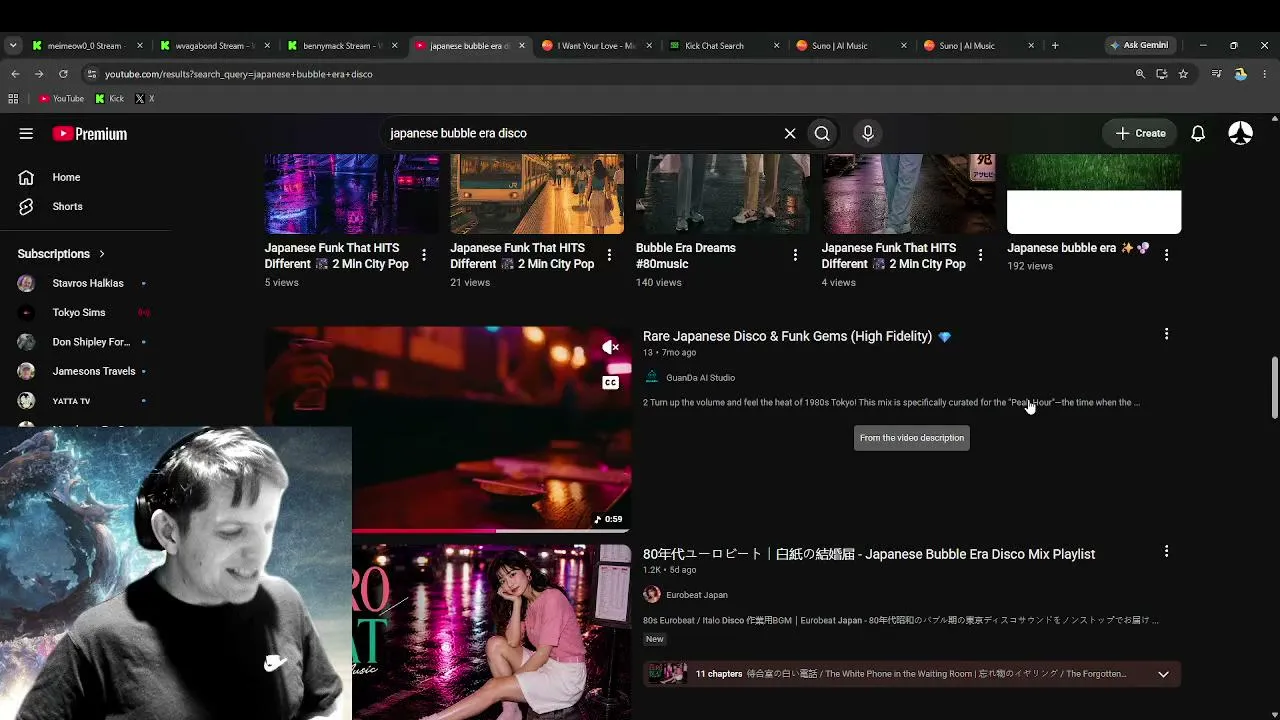This screenshot has width=1280, height=720.
Task: Open the tab search dropdown
Action: point(12,45)
